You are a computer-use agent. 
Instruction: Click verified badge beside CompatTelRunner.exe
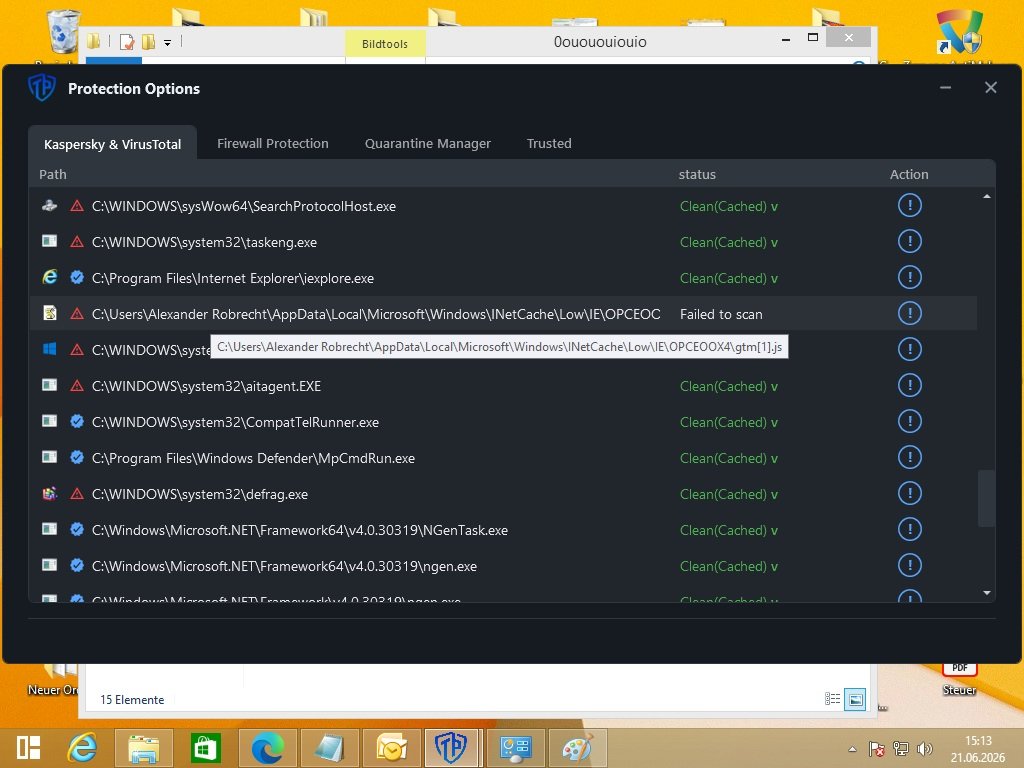point(76,421)
